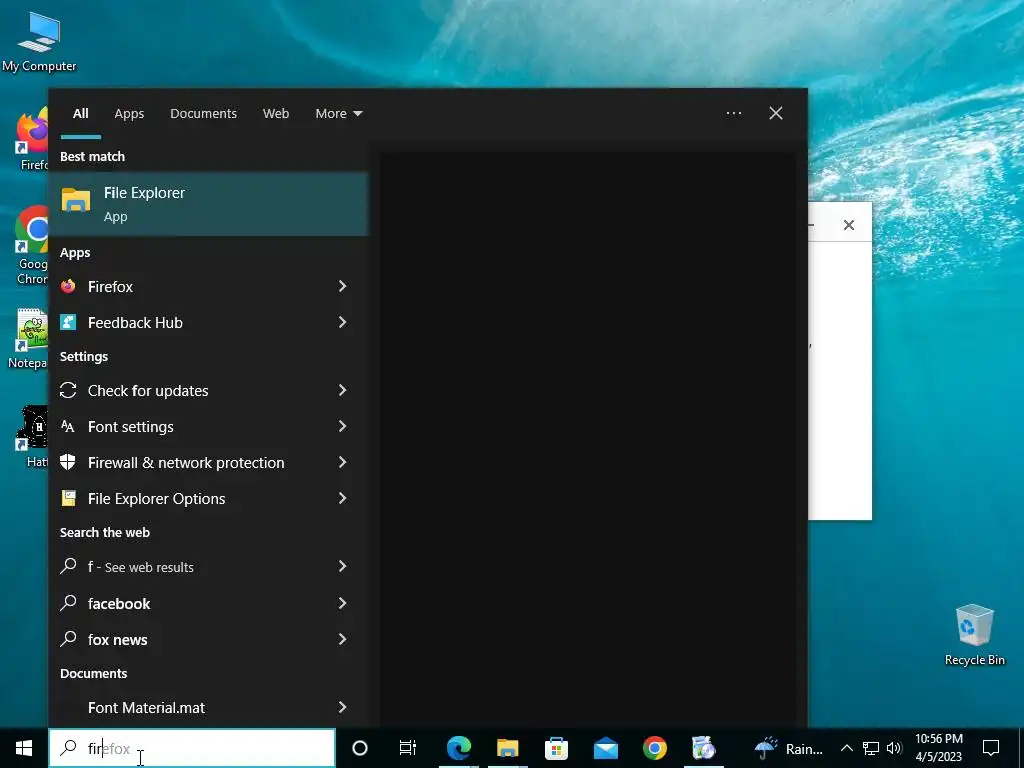Open the Windows Start menu

24,748
